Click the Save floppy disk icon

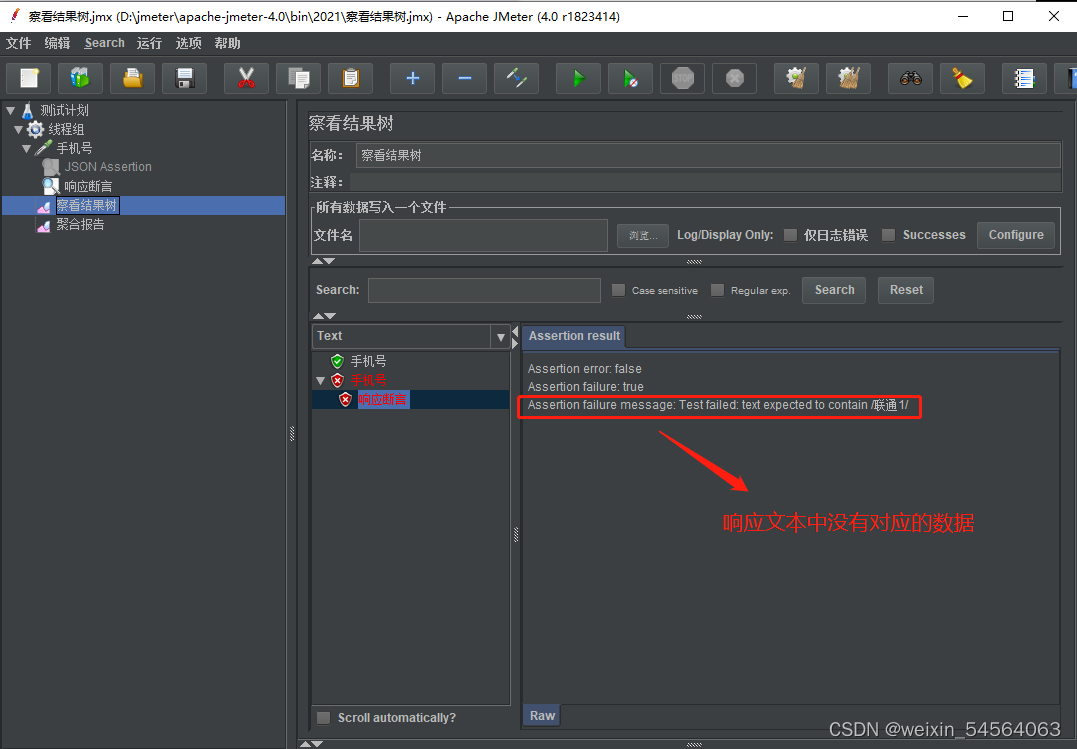[x=185, y=78]
